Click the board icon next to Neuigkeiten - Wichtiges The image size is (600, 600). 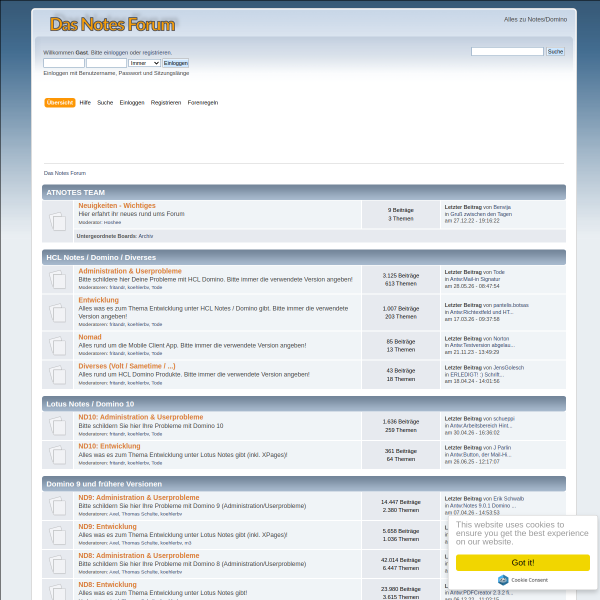click(x=57, y=221)
